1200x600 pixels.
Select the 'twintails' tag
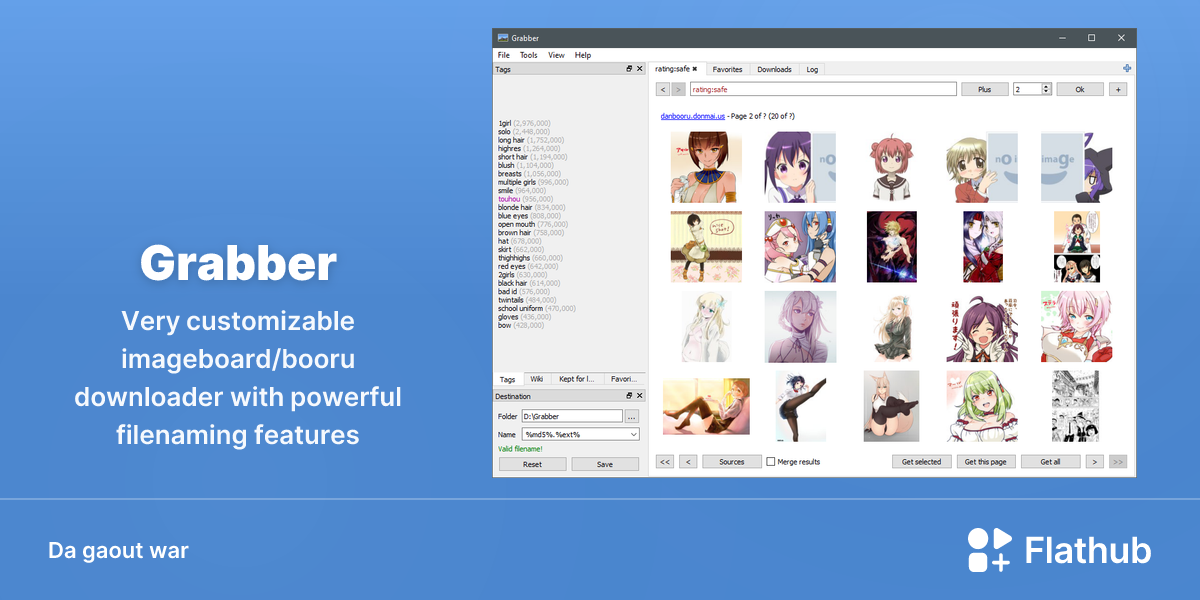512,300
